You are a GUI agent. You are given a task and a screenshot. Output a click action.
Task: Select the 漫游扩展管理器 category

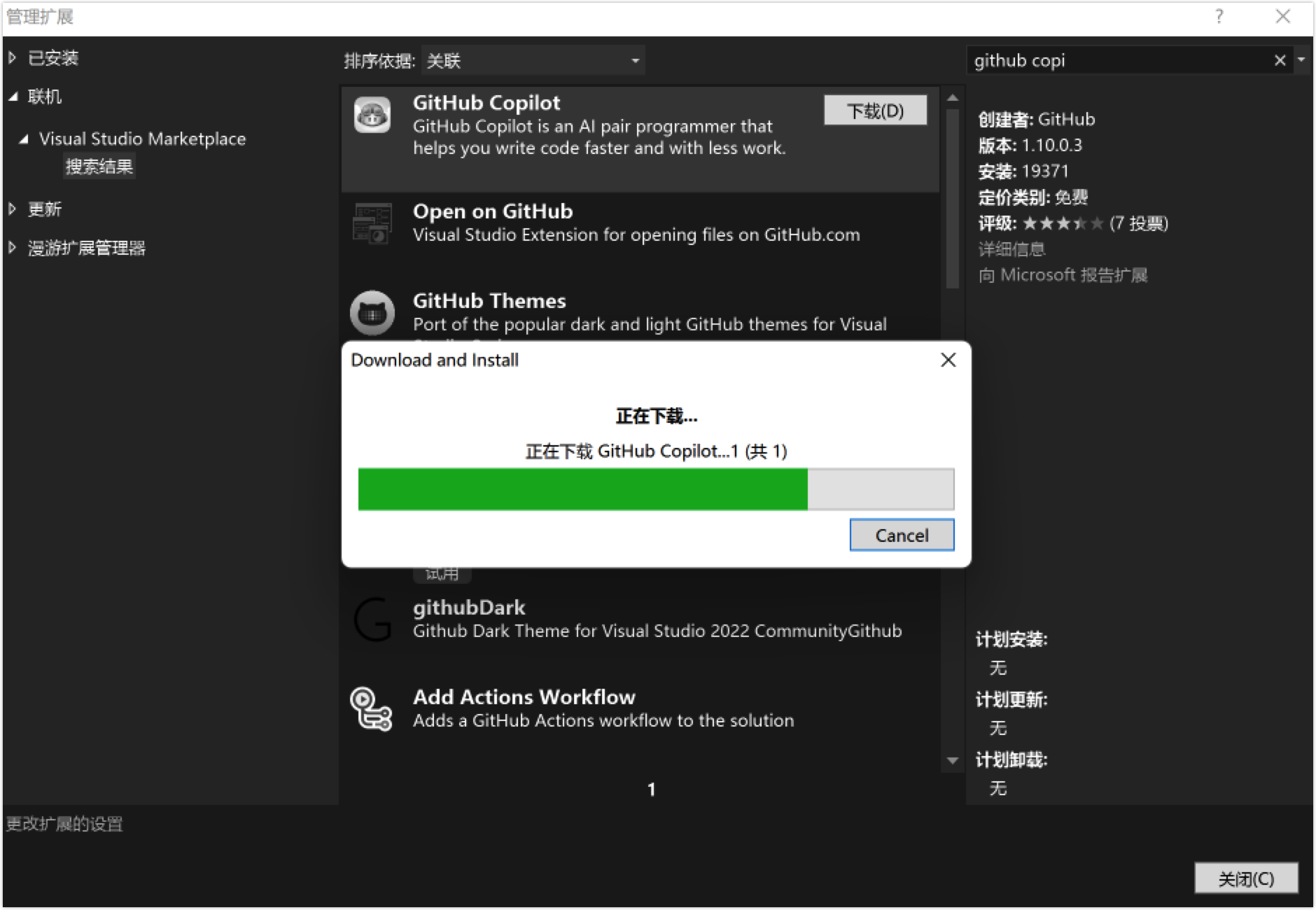pos(86,248)
